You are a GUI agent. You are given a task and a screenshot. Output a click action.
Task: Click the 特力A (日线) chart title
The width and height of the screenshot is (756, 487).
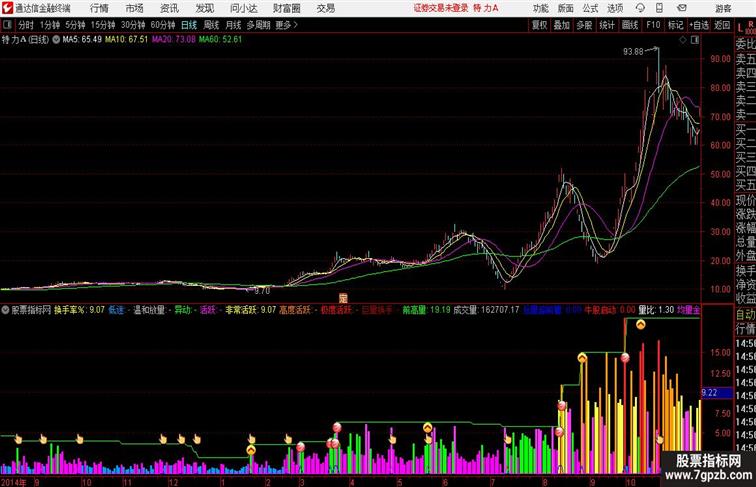coord(26,40)
